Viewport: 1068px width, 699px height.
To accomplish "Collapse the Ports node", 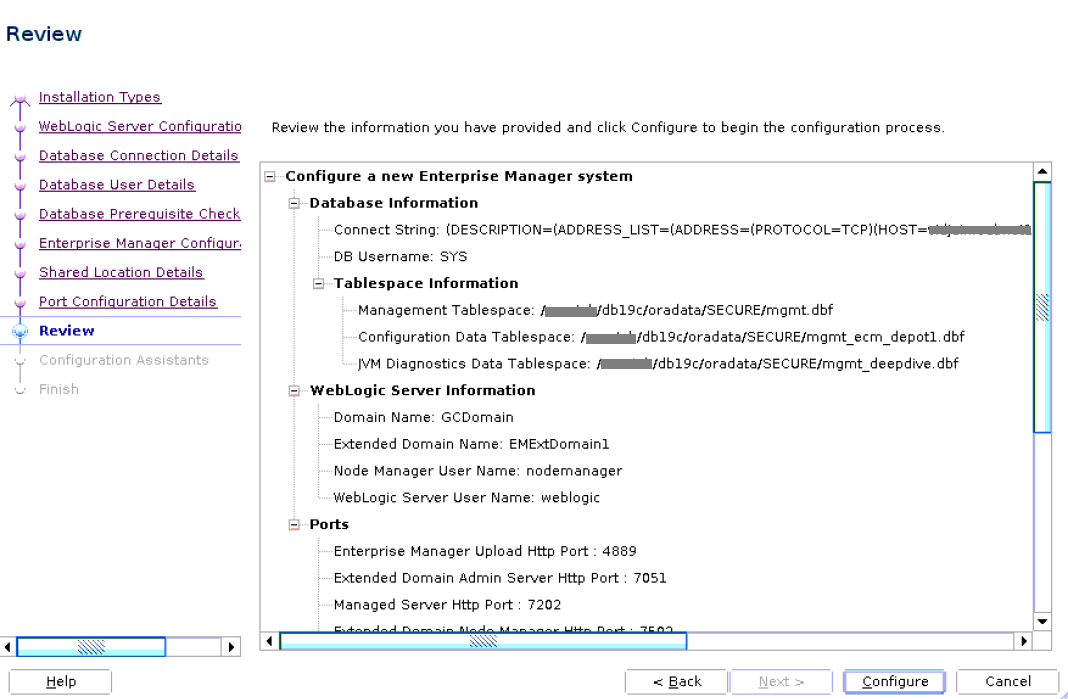I will pyautogui.click(x=294, y=525).
